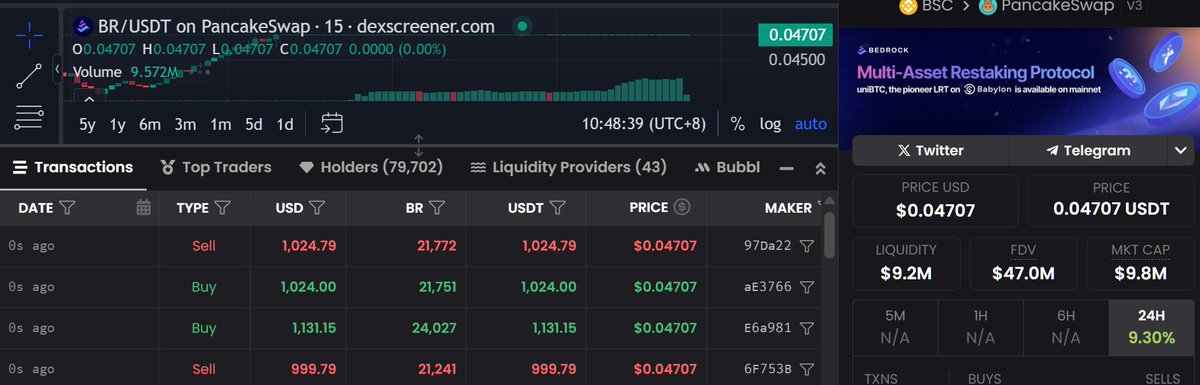Filter the USD column
Screen dimensions: 1200x385
pyautogui.click(x=316, y=208)
